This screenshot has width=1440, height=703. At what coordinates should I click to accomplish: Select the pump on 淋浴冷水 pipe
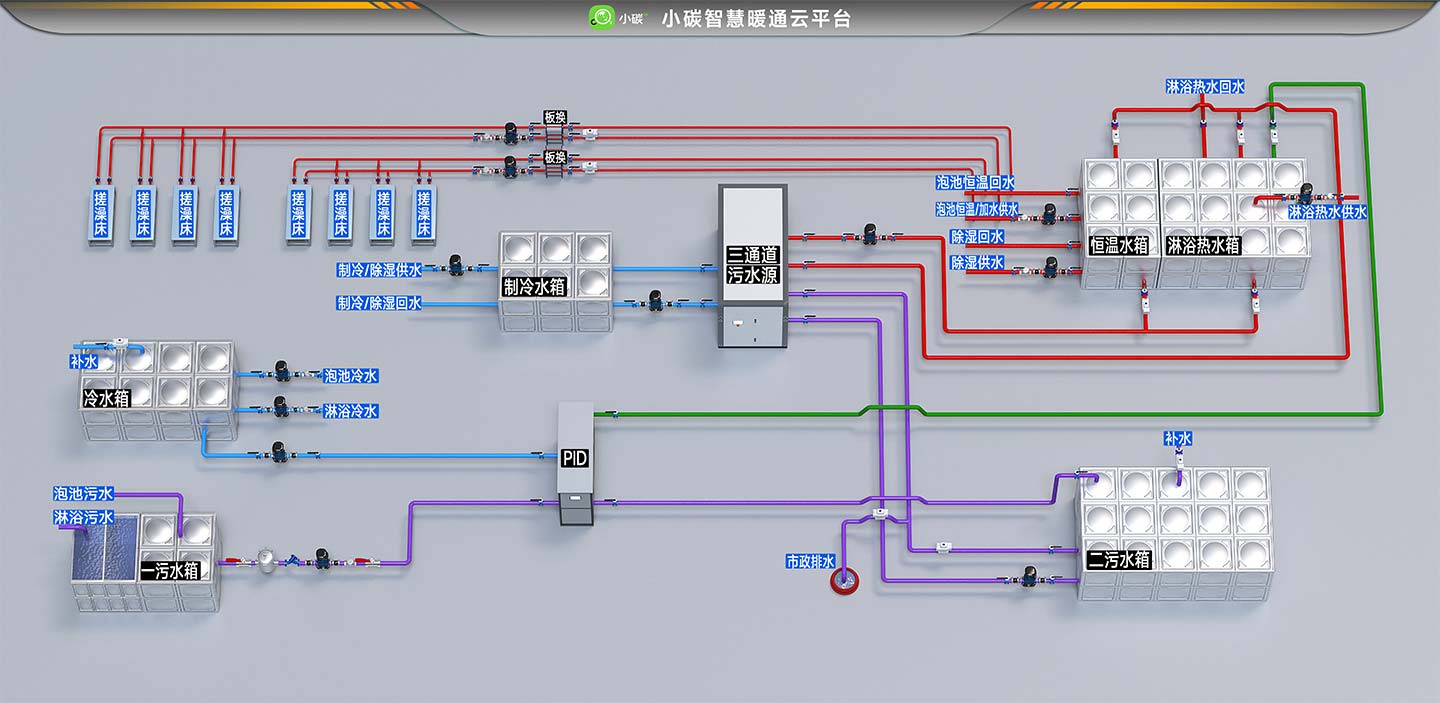(x=282, y=406)
